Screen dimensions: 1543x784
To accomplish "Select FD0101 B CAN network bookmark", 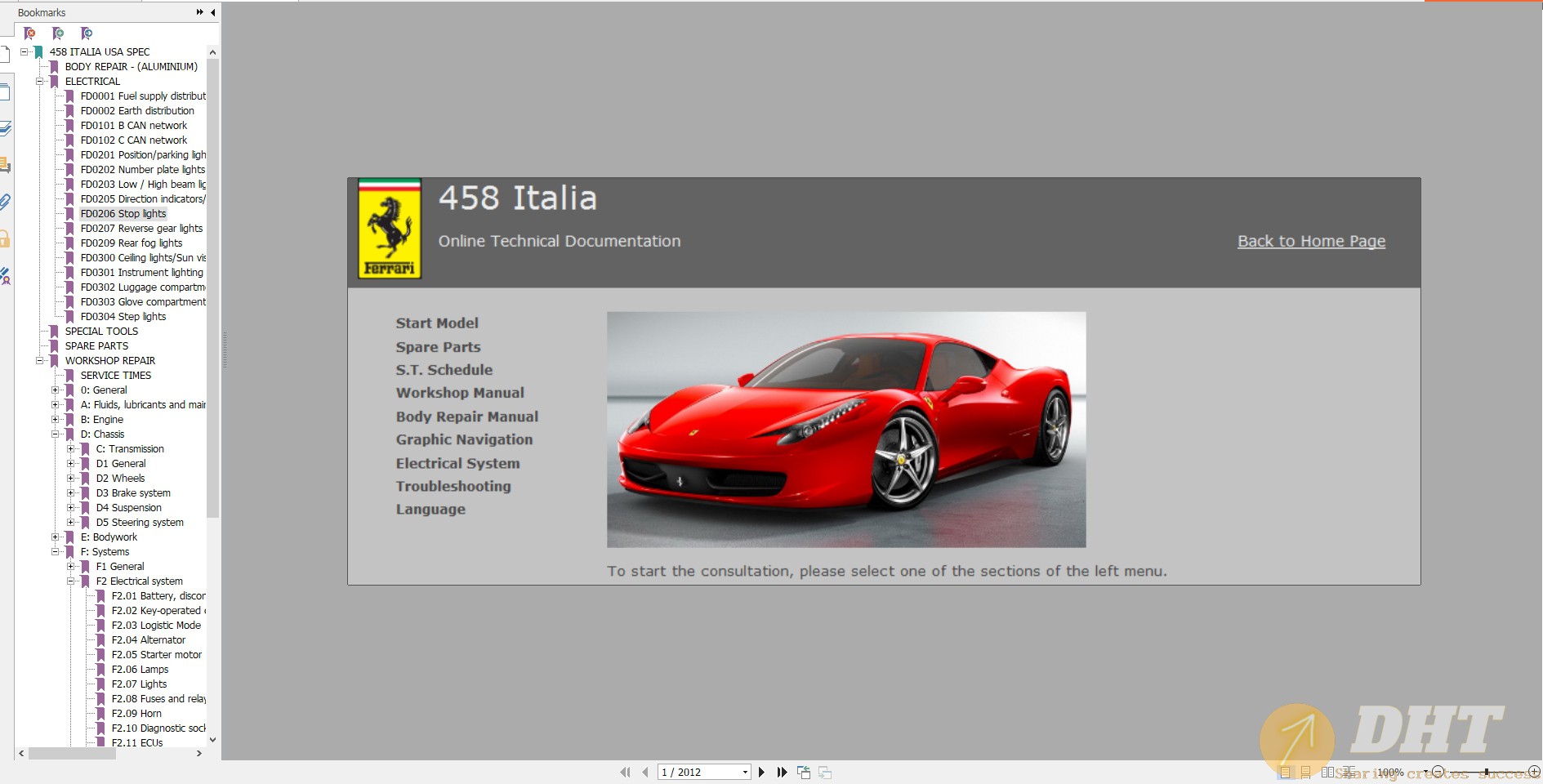I will (x=134, y=126).
